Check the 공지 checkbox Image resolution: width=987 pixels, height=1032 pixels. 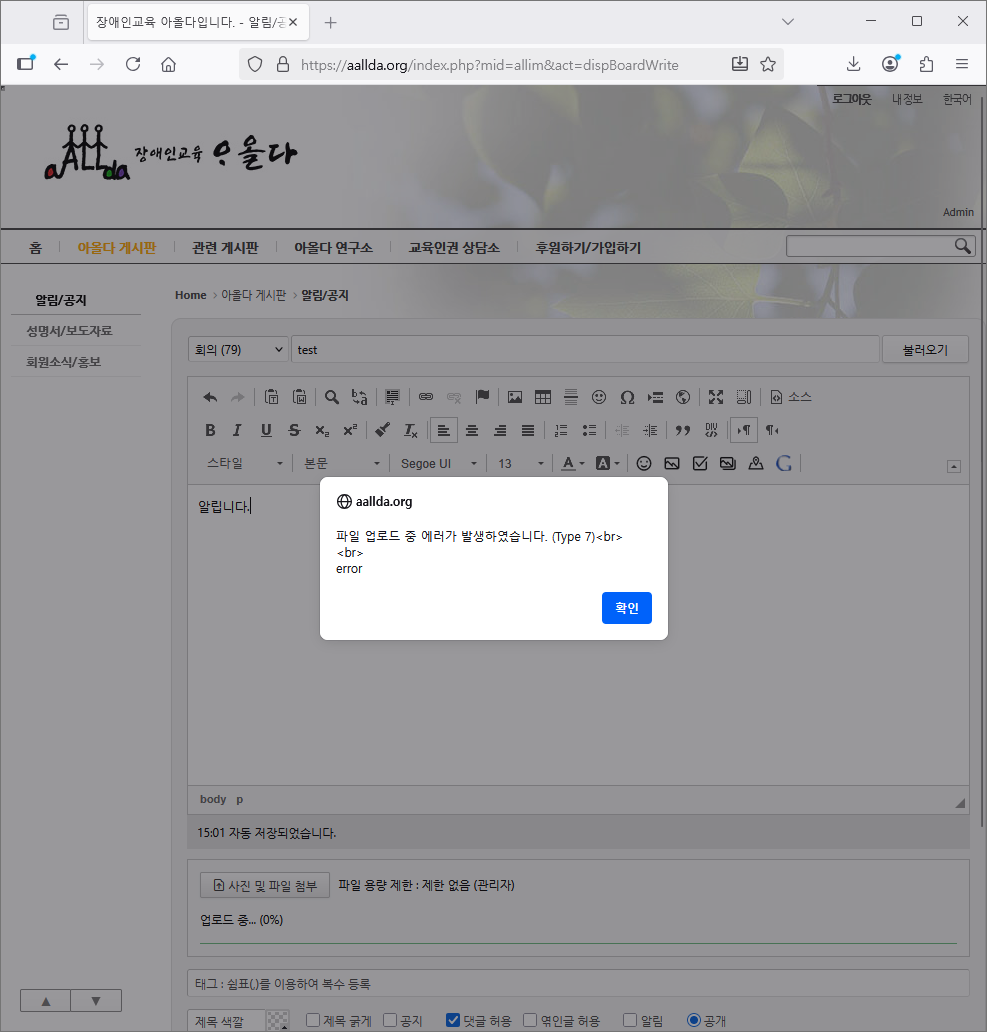390,1020
